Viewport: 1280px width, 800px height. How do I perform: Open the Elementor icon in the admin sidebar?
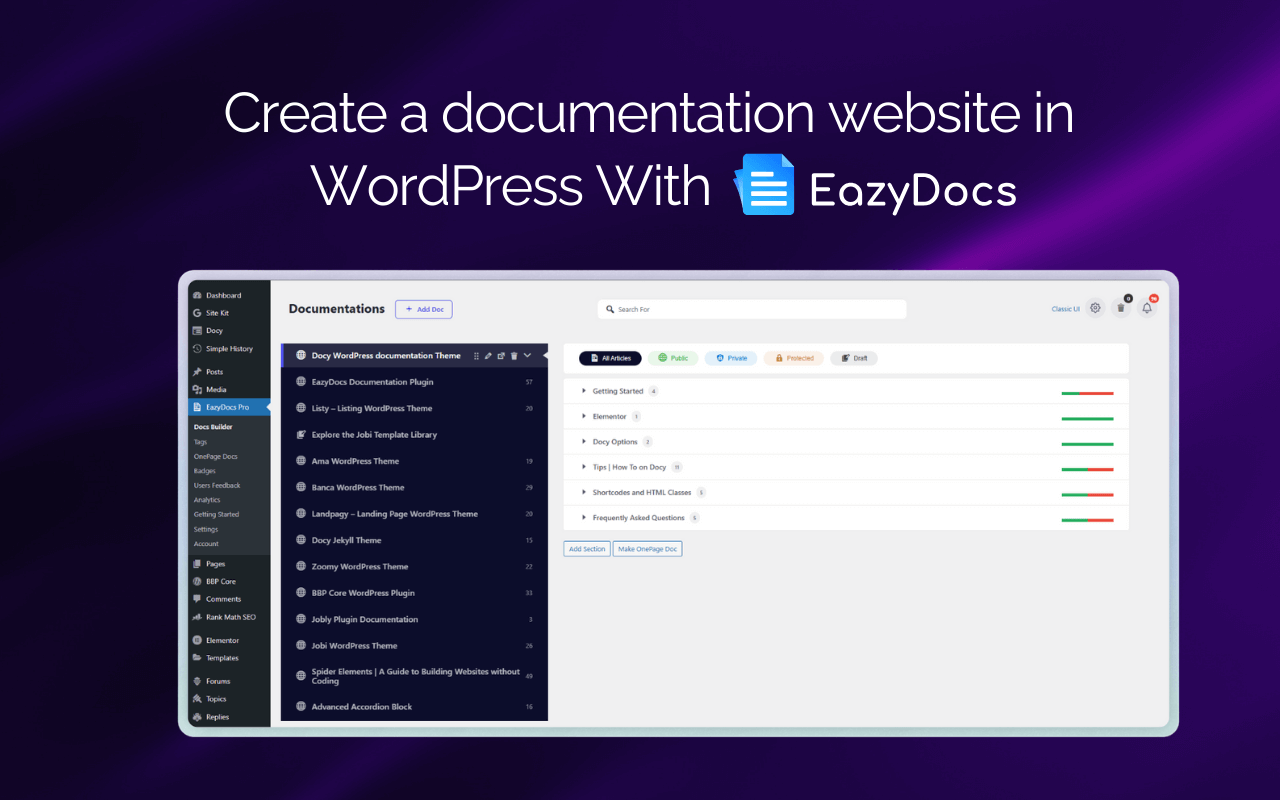pos(199,639)
